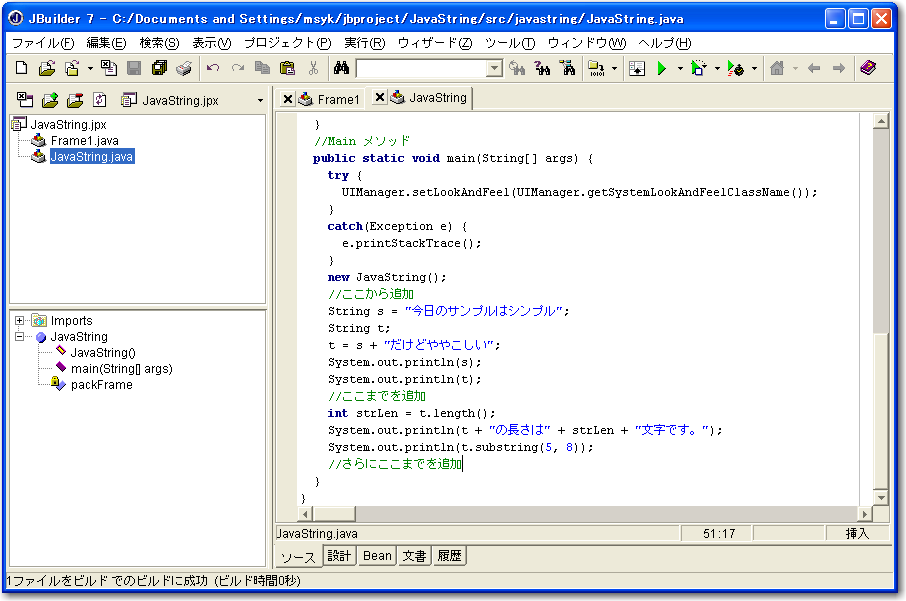Open the JavaString.jpx project dropdown
The image size is (906, 601).
pos(260,101)
